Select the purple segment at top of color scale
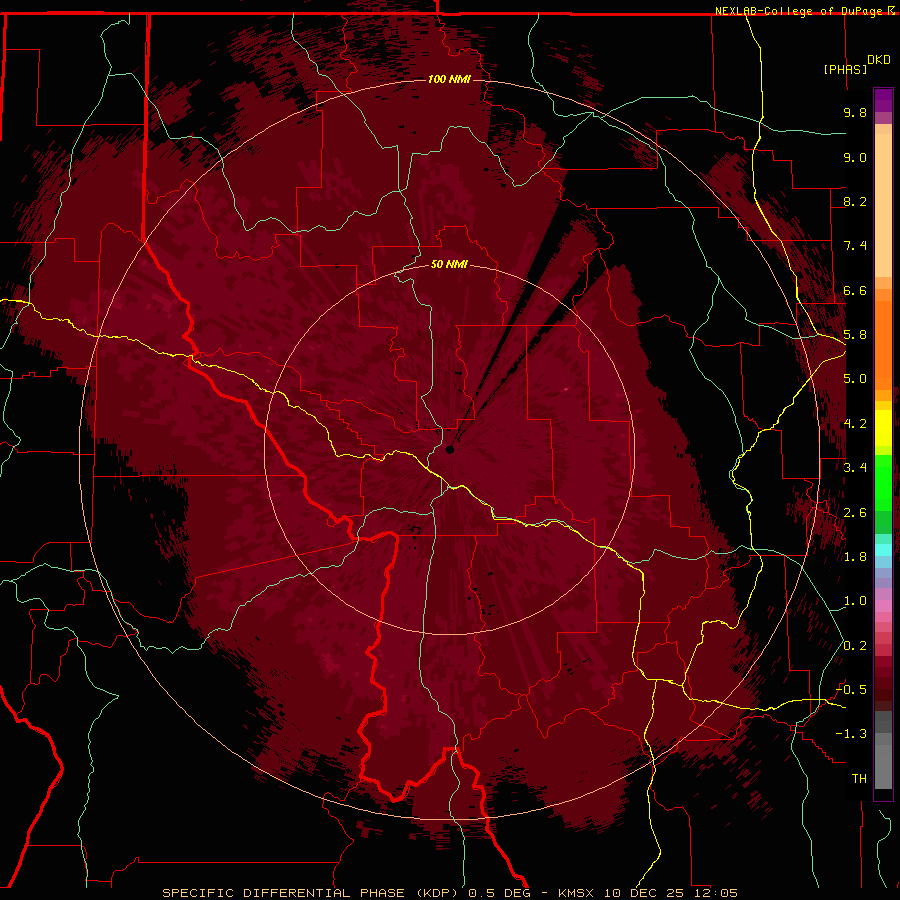 tap(883, 100)
